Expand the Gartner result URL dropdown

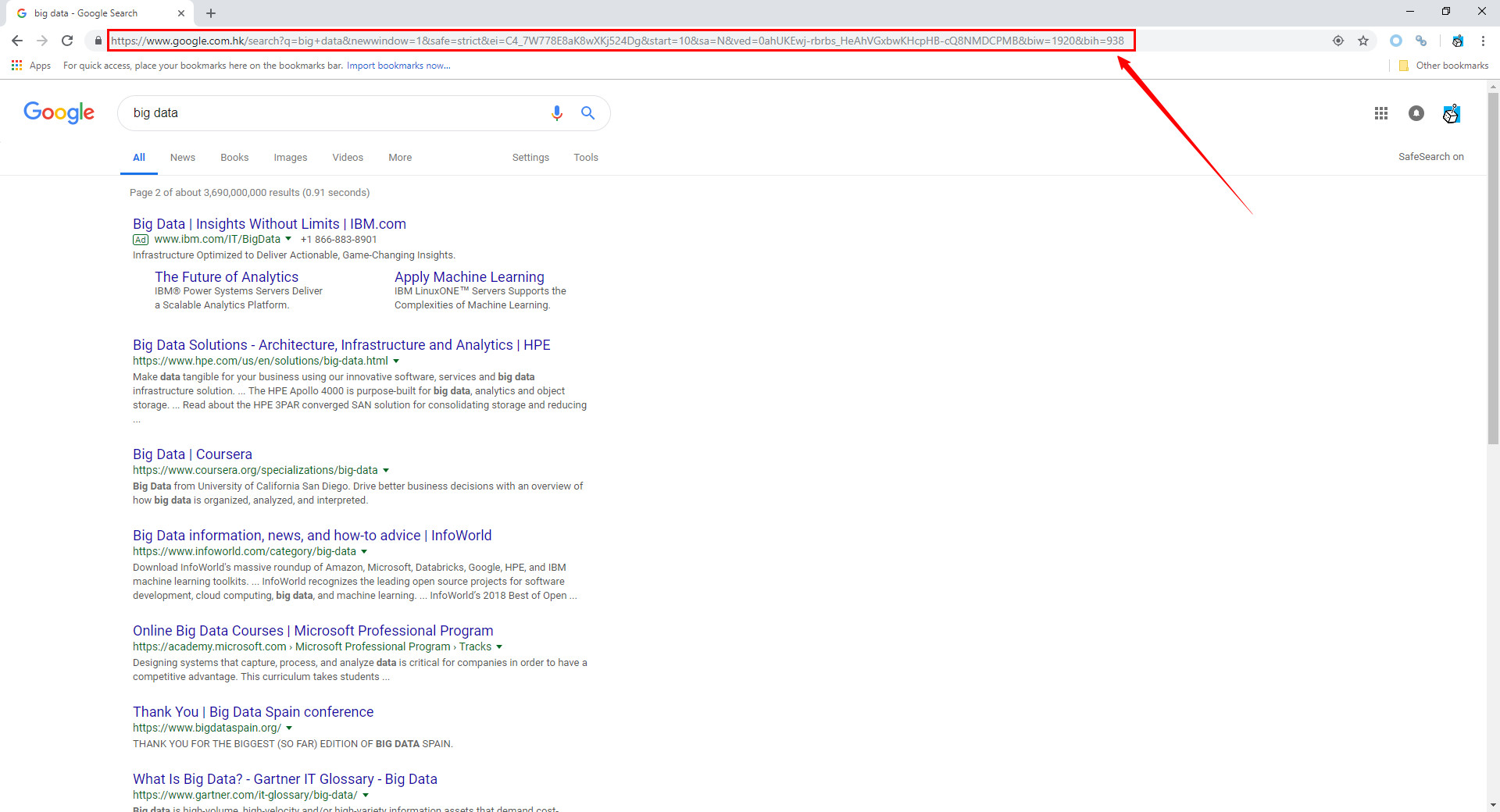(x=366, y=795)
